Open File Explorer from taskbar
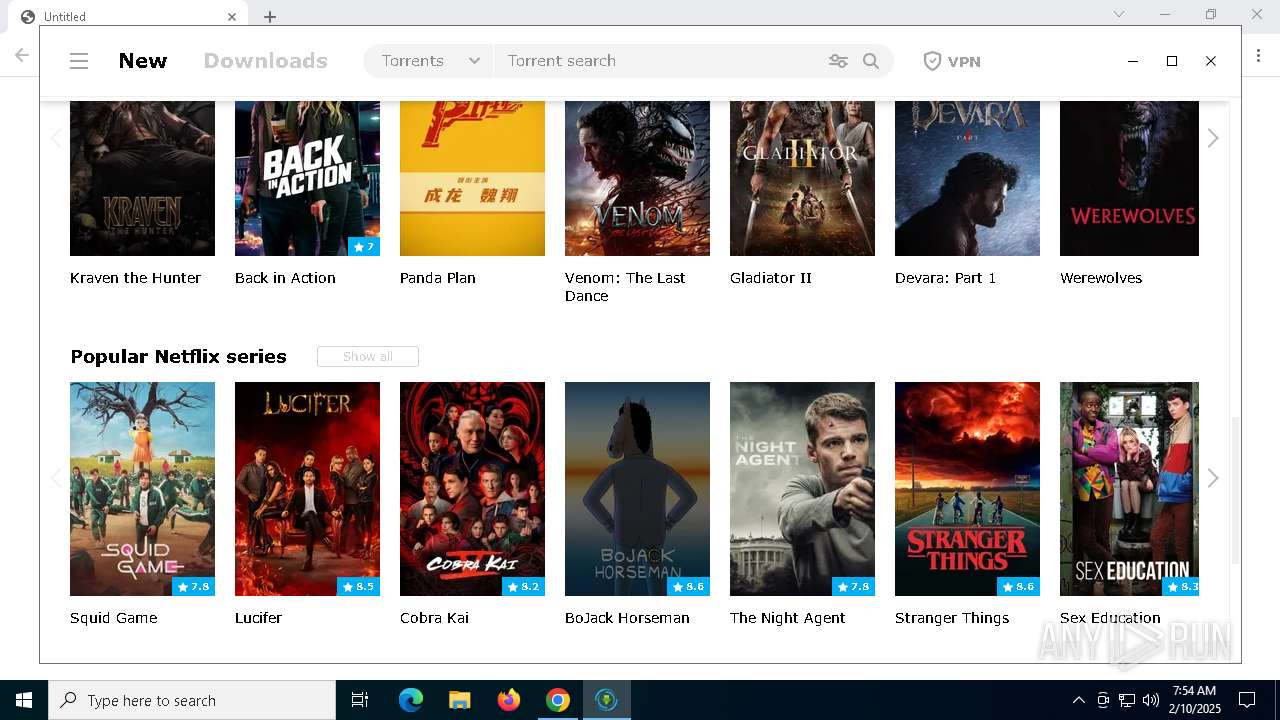1280x720 pixels. (460, 700)
